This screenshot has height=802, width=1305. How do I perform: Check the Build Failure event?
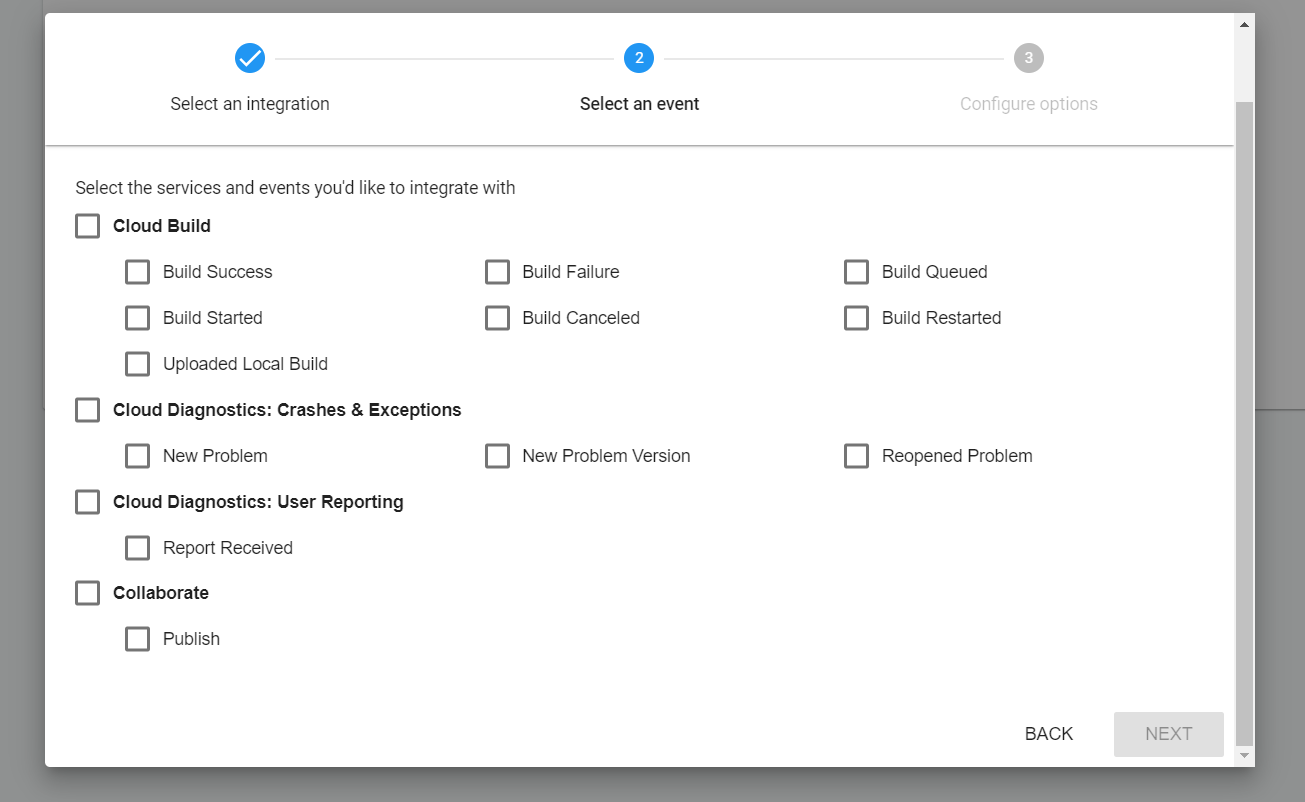497,272
